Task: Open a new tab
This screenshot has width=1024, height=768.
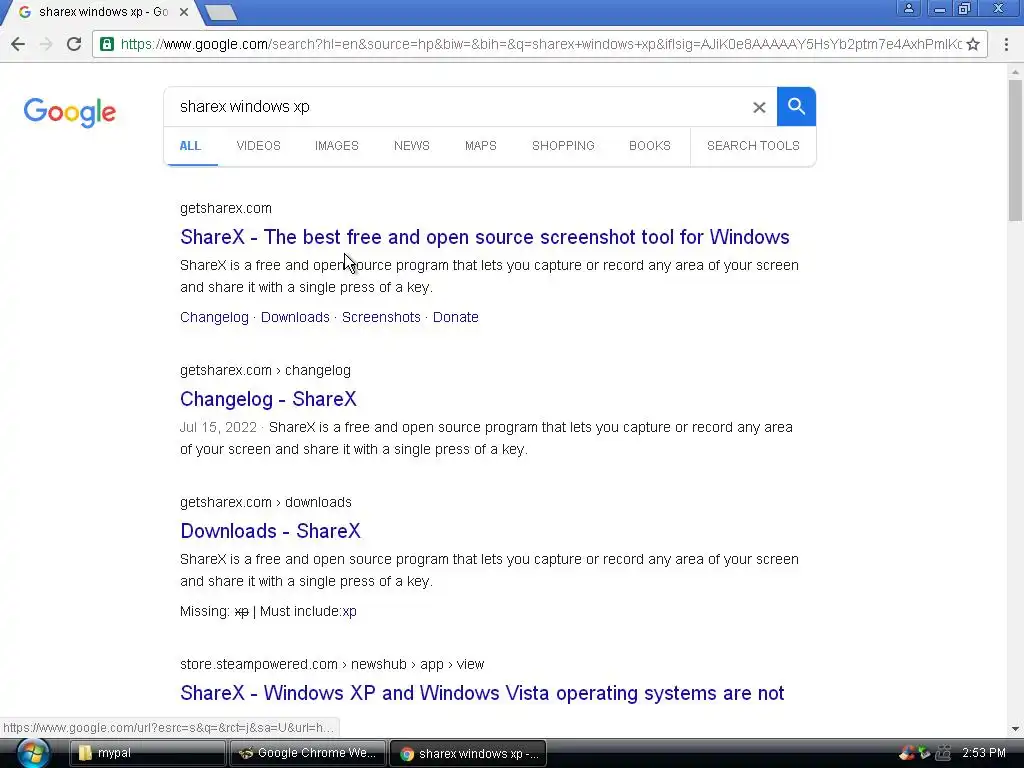Action: point(221,12)
